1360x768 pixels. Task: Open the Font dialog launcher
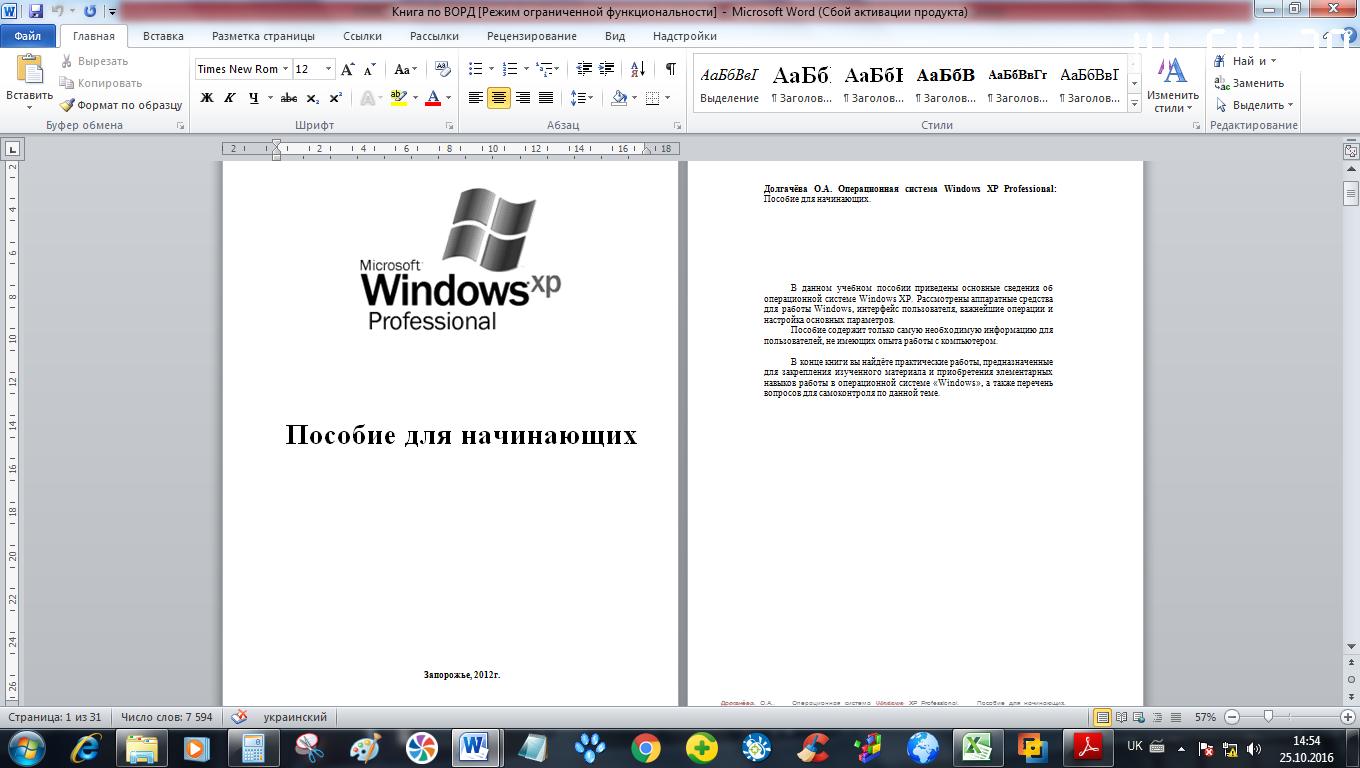point(449,126)
